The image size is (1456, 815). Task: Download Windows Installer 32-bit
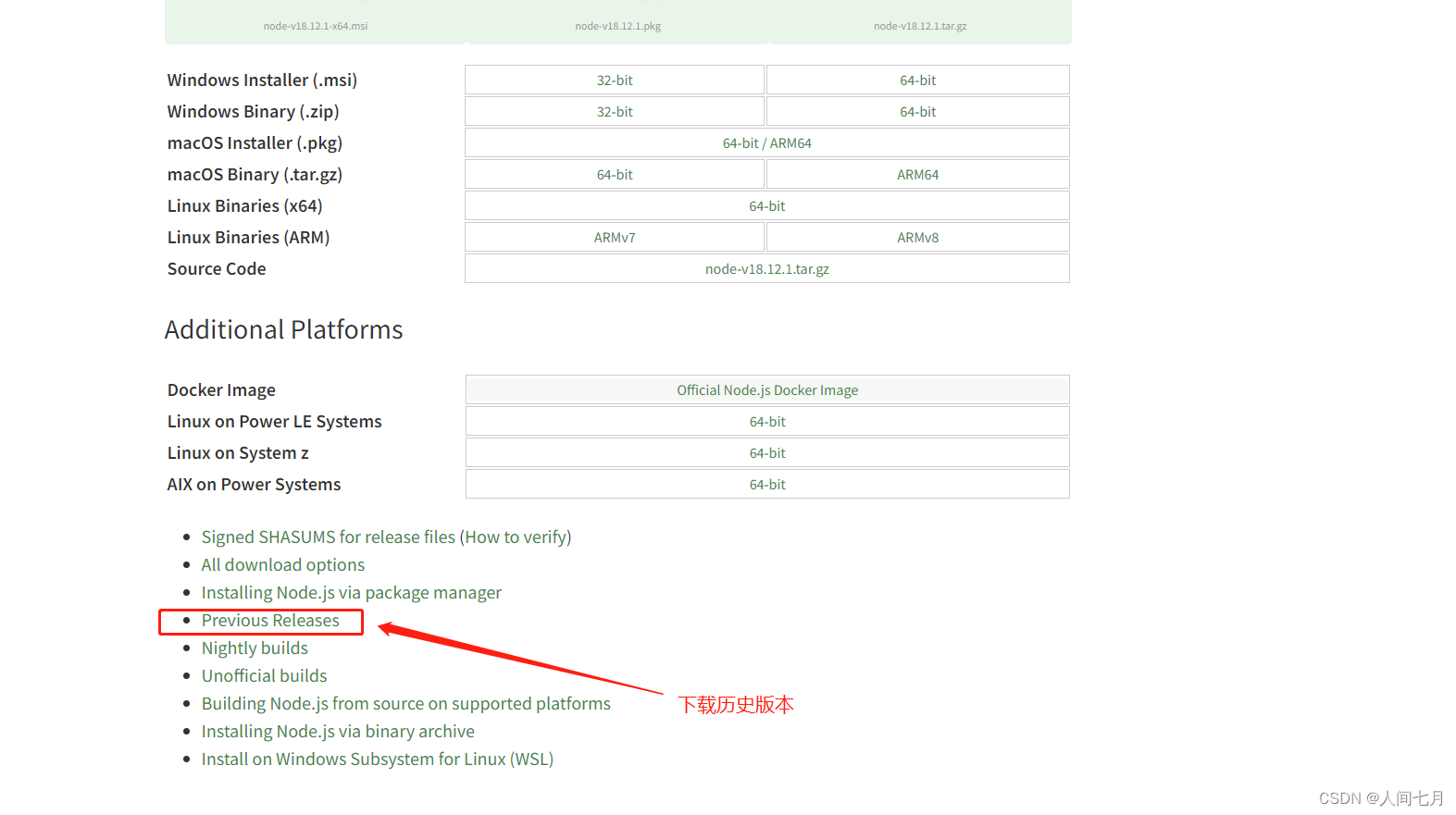[615, 80]
